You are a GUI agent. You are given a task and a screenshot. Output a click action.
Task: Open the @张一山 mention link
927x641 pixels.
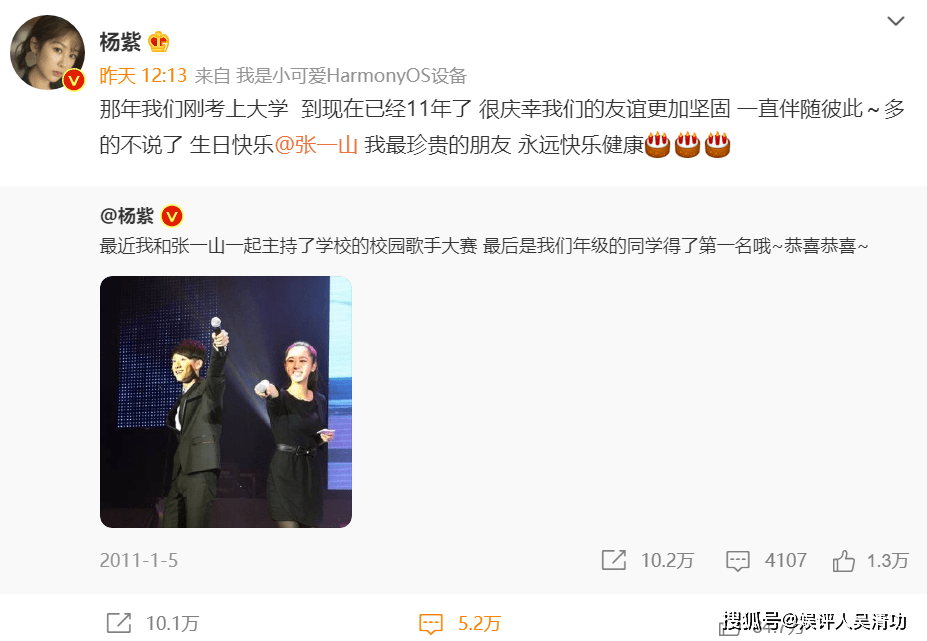(x=316, y=145)
